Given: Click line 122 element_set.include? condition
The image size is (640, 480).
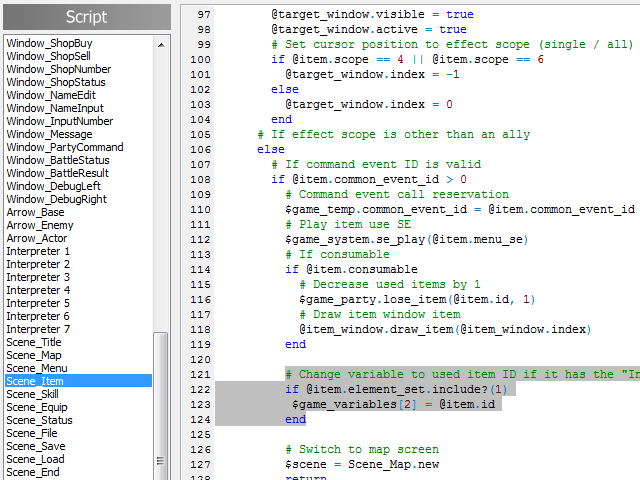Looking at the screenshot, I should (x=396, y=389).
